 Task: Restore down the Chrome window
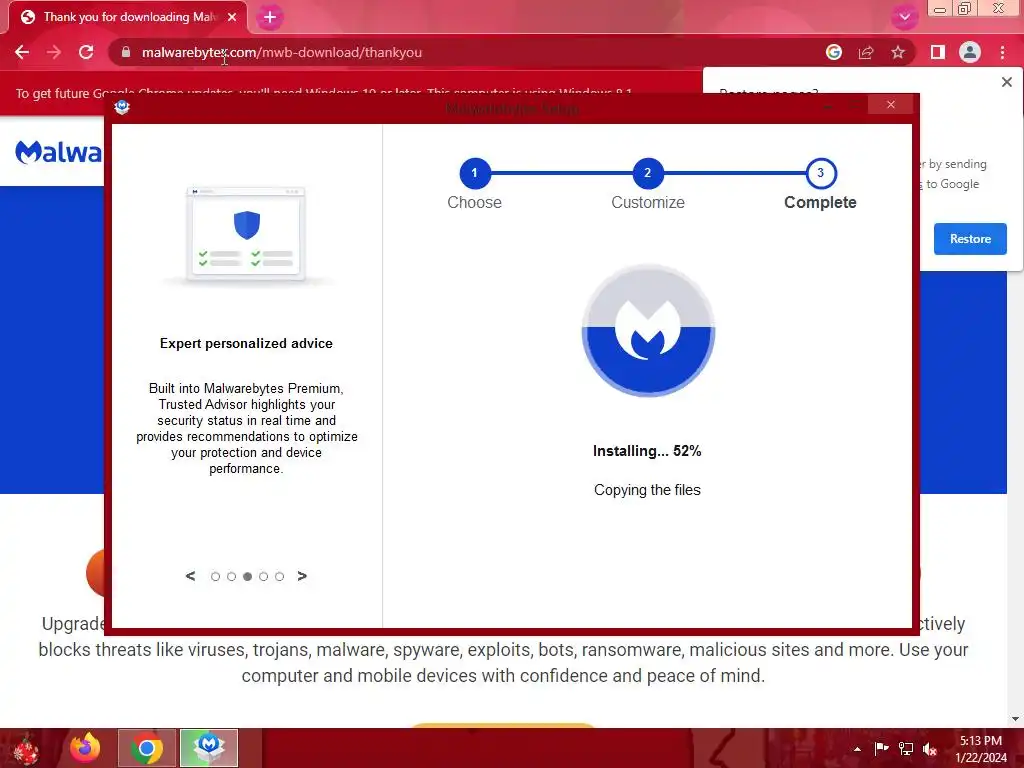pyautogui.click(x=965, y=8)
